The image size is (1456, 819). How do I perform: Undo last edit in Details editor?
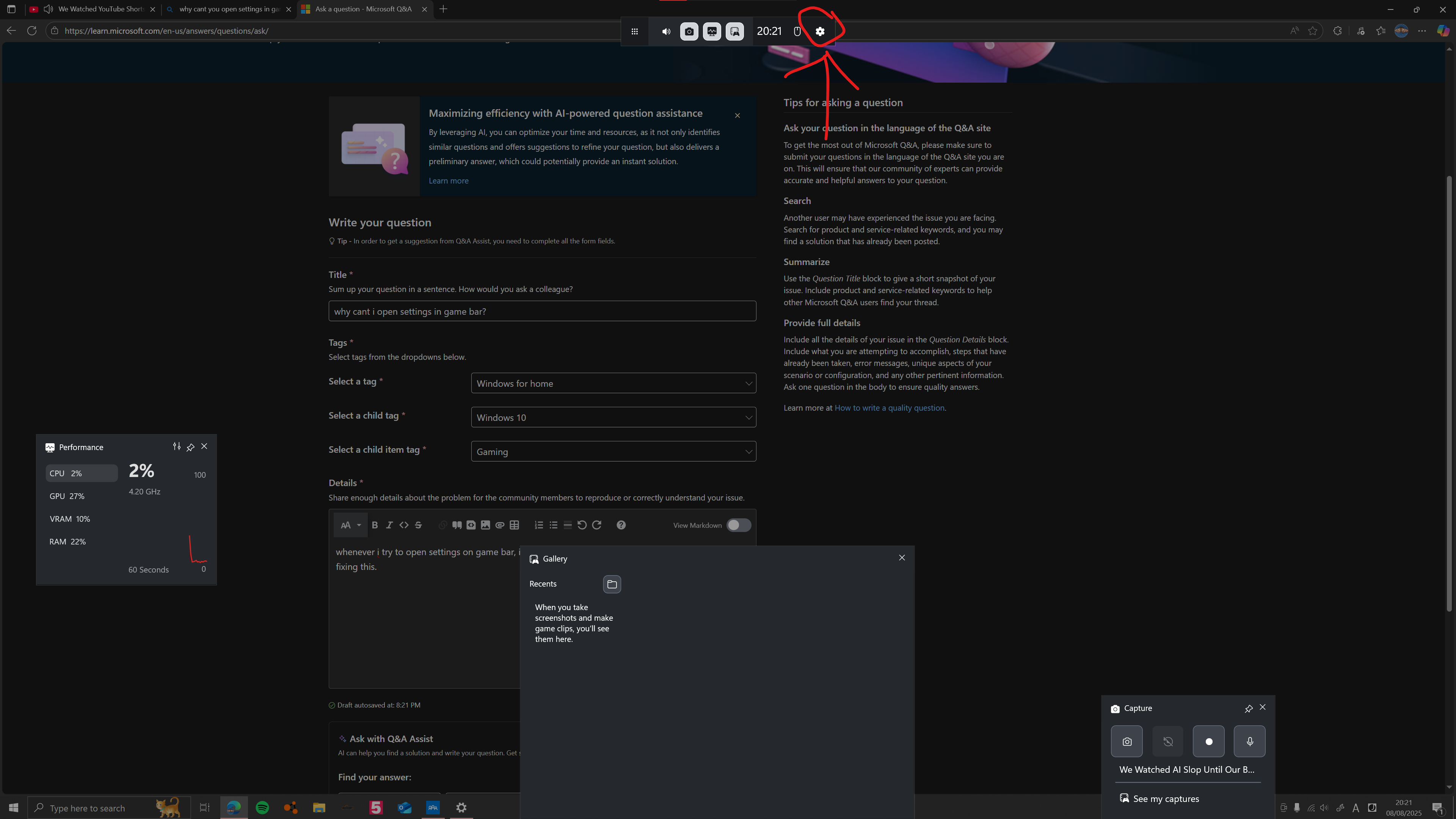coord(582,525)
